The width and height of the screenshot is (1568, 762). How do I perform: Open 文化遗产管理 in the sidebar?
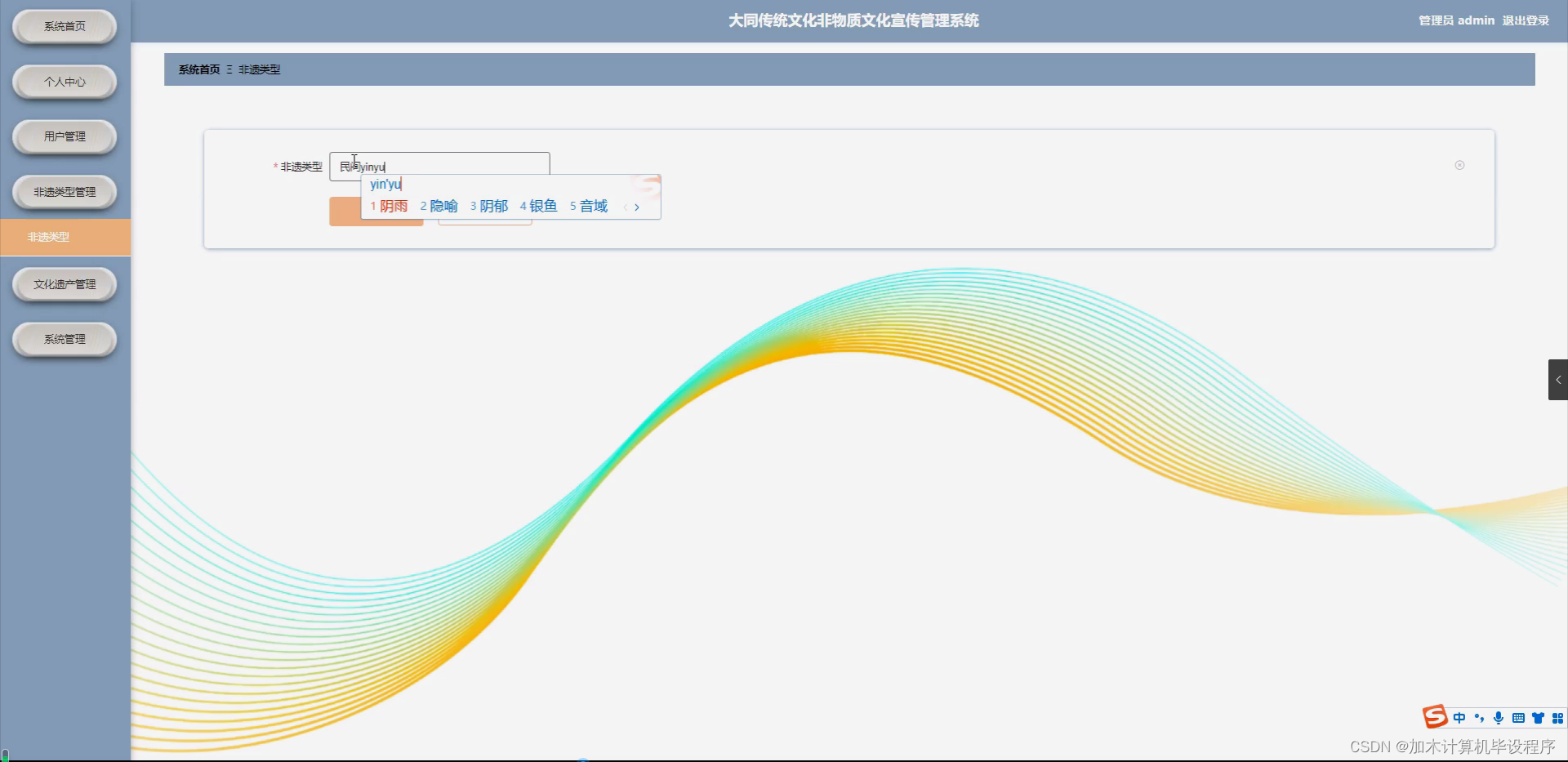pyautogui.click(x=64, y=284)
